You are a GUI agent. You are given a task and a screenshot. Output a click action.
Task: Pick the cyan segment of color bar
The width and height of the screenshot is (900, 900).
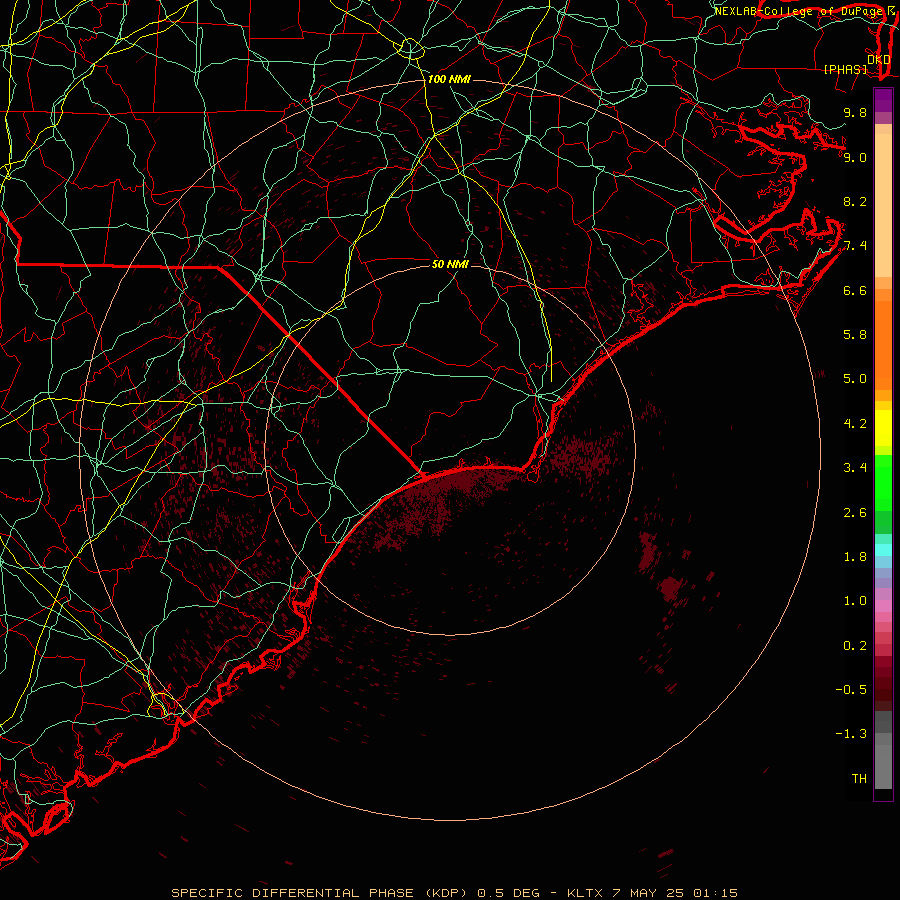pyautogui.click(x=883, y=550)
